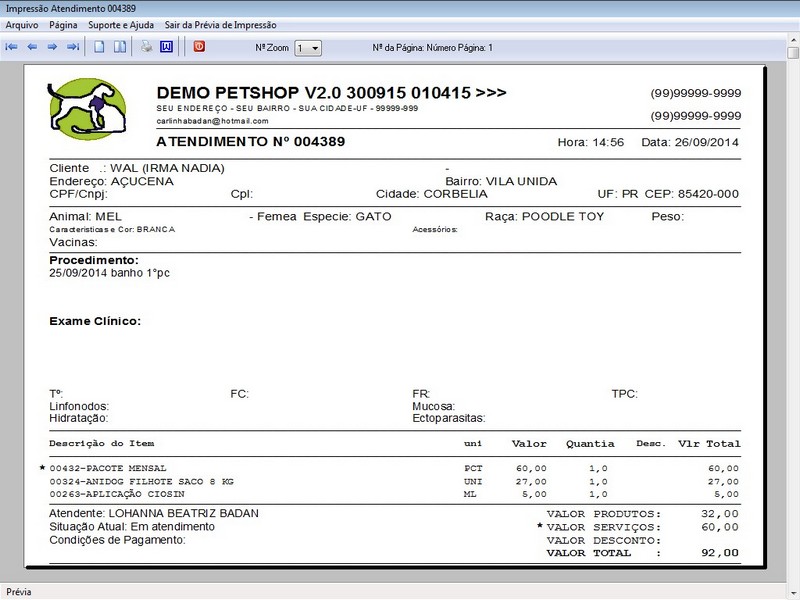Click the VALOR TOTAL amount 92,00
The image size is (800, 600).
point(720,553)
